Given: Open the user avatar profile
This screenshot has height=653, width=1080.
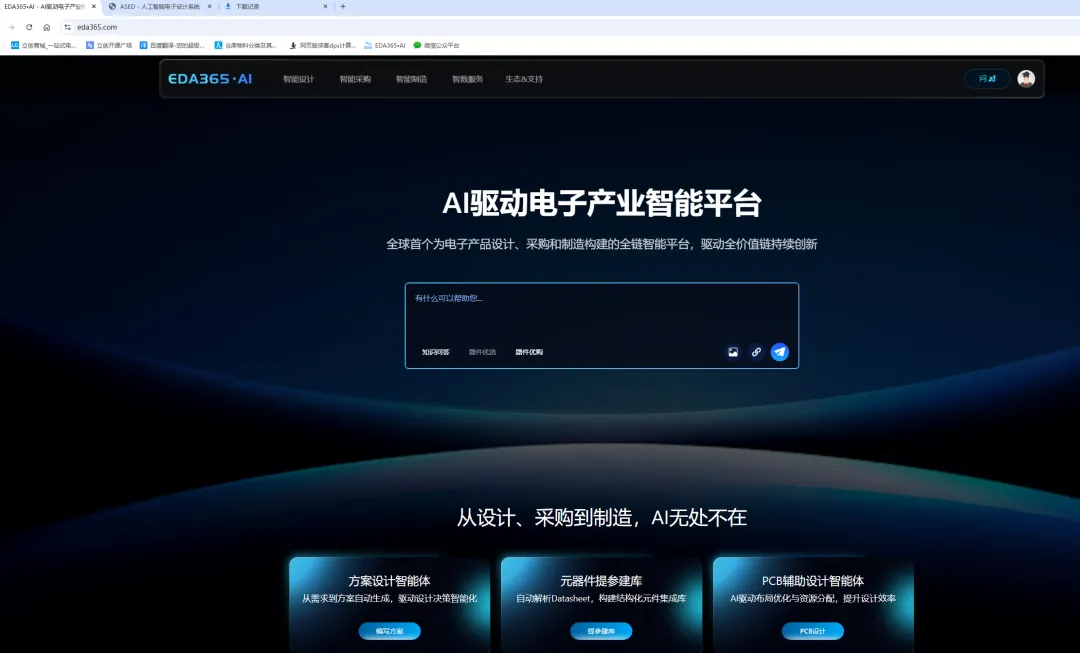Looking at the screenshot, I should pyautogui.click(x=1026, y=79).
